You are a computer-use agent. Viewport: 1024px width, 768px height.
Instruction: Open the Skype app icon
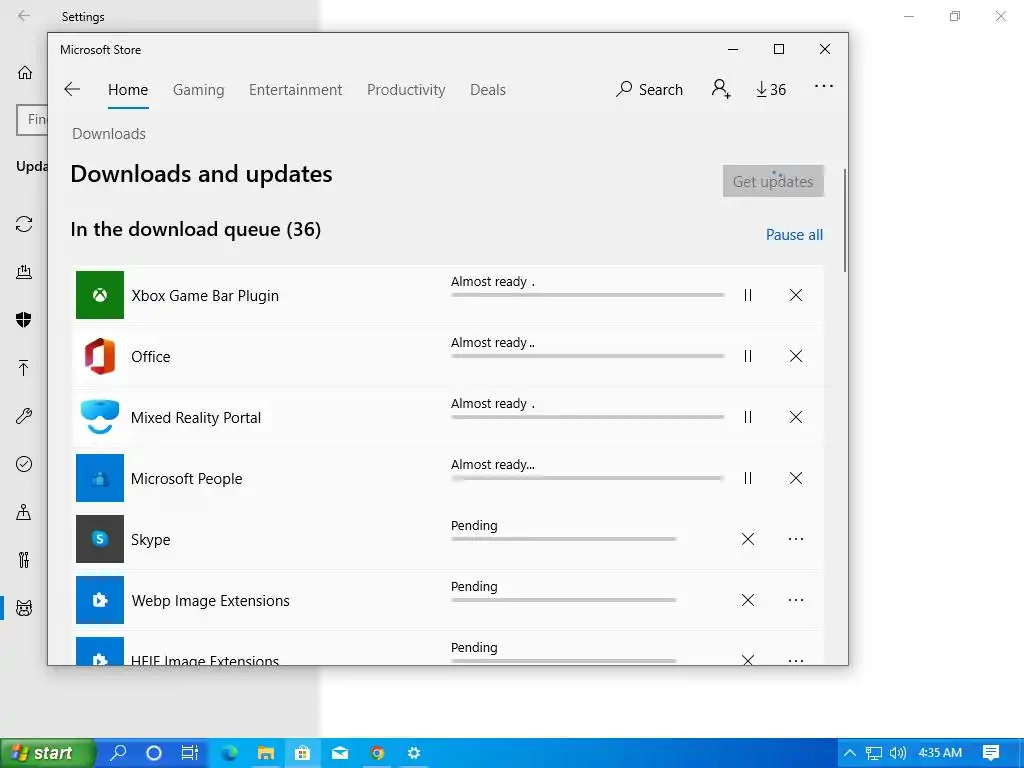pos(100,539)
